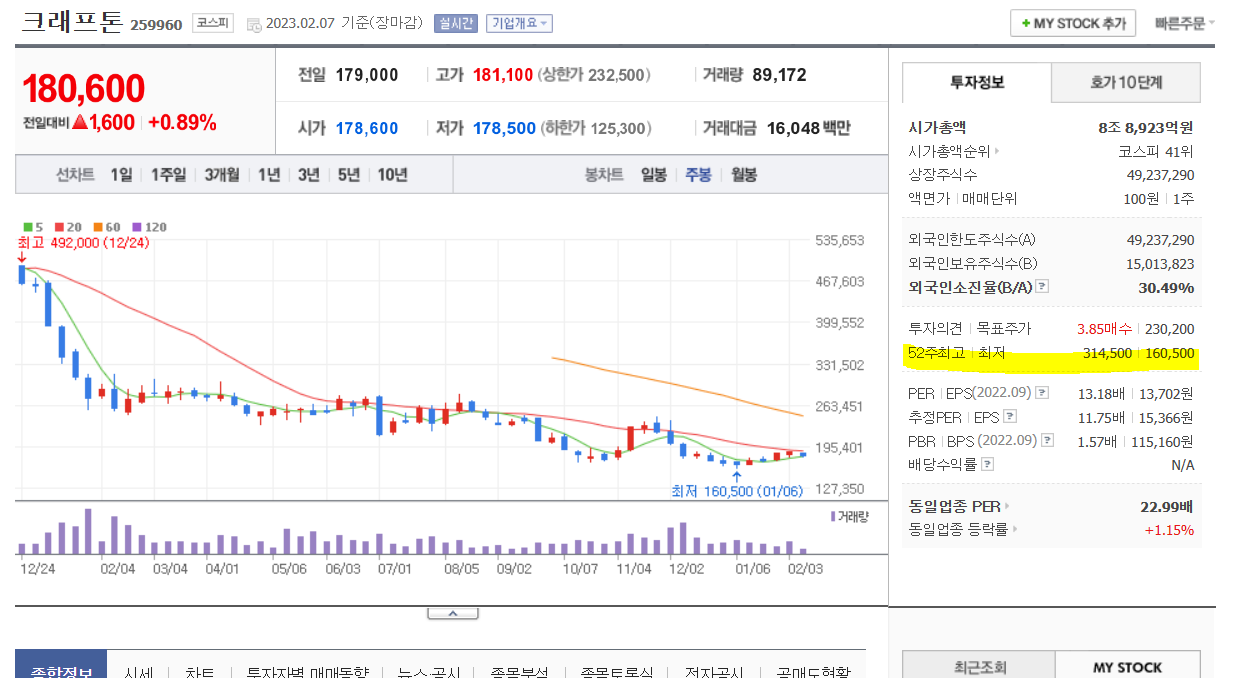Click the help icon next to 외국인소진율(B/A)
The image size is (1237, 678).
[1042, 287]
